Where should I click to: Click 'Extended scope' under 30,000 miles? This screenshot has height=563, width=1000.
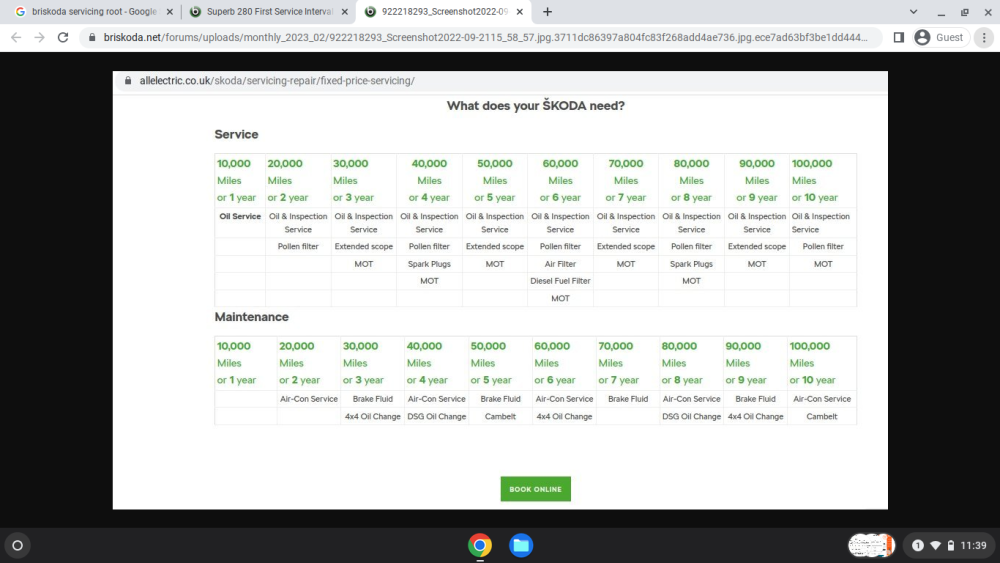[364, 246]
